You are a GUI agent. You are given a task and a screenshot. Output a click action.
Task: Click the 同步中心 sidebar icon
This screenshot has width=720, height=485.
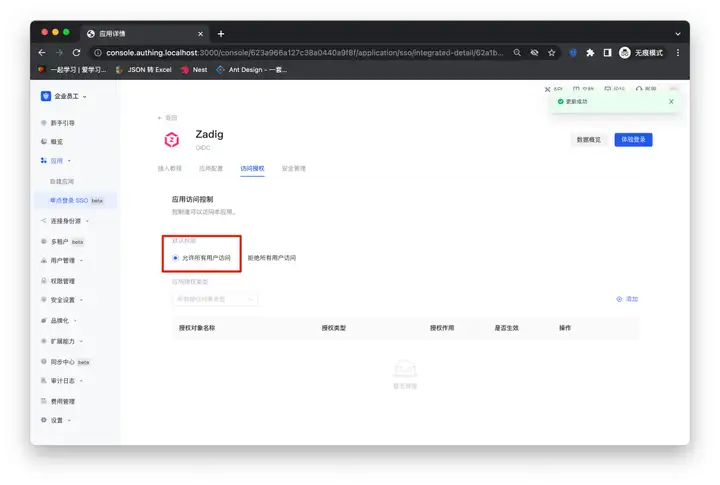(x=44, y=361)
